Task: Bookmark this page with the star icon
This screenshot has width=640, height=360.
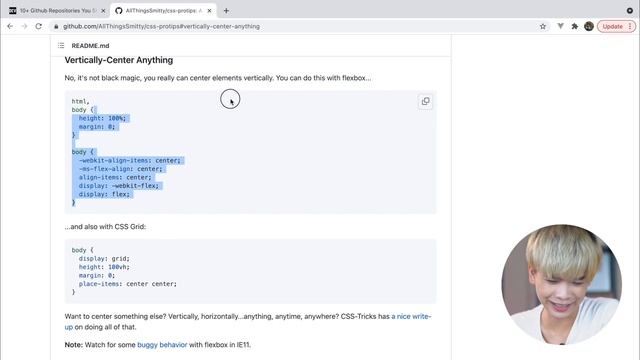Action: click(x=543, y=27)
